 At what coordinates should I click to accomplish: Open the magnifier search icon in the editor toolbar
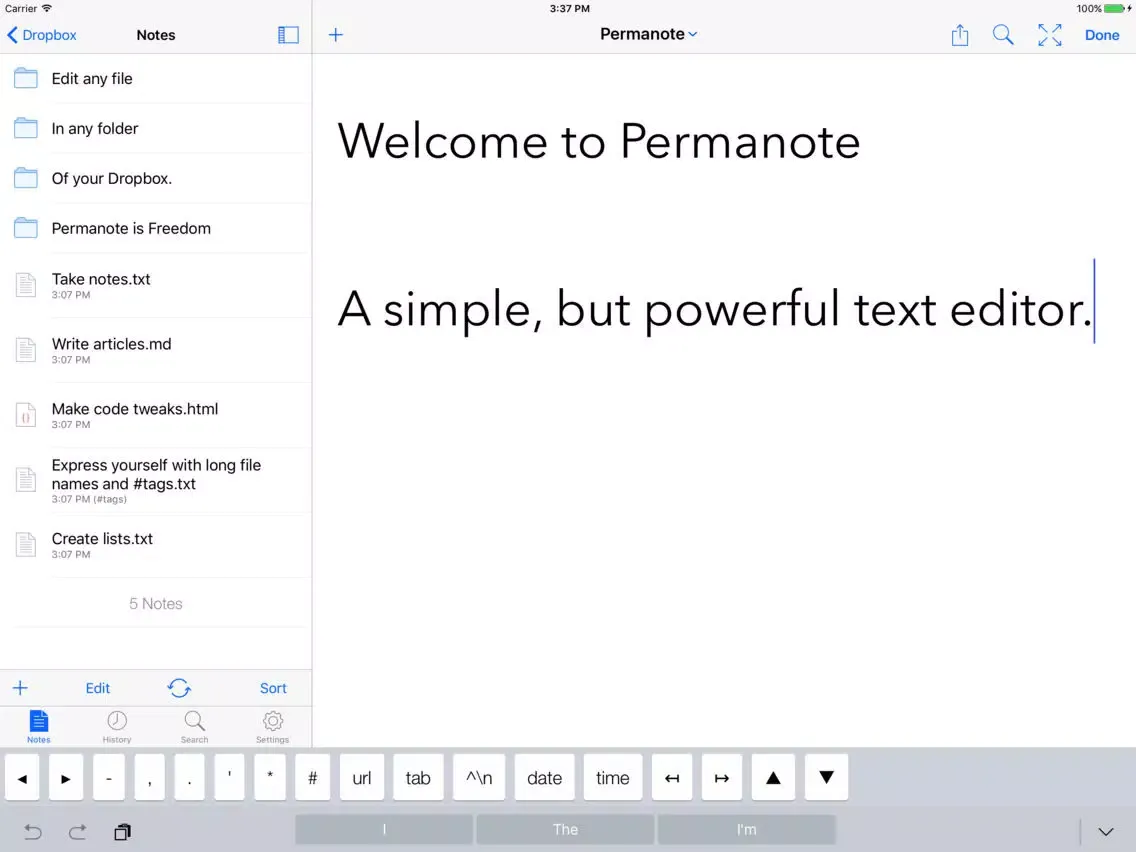pos(1003,35)
